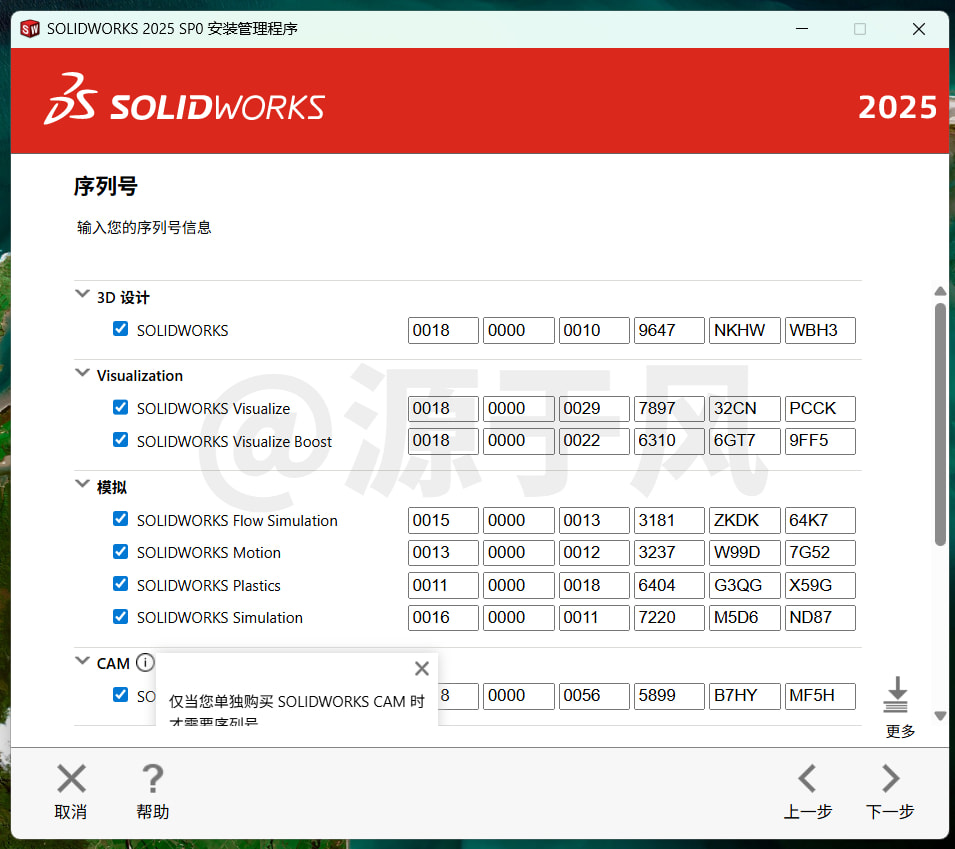
Task: Uncheck SOLIDWORKS Visualize checkbox
Action: coord(121,407)
